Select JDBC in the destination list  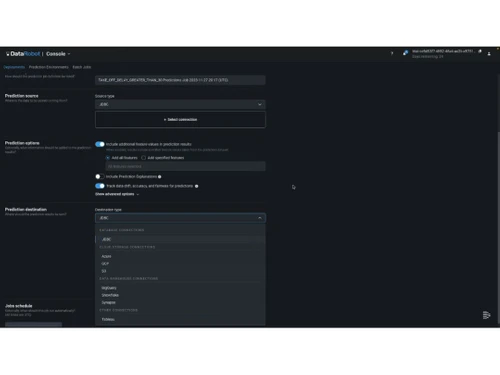[180, 239]
